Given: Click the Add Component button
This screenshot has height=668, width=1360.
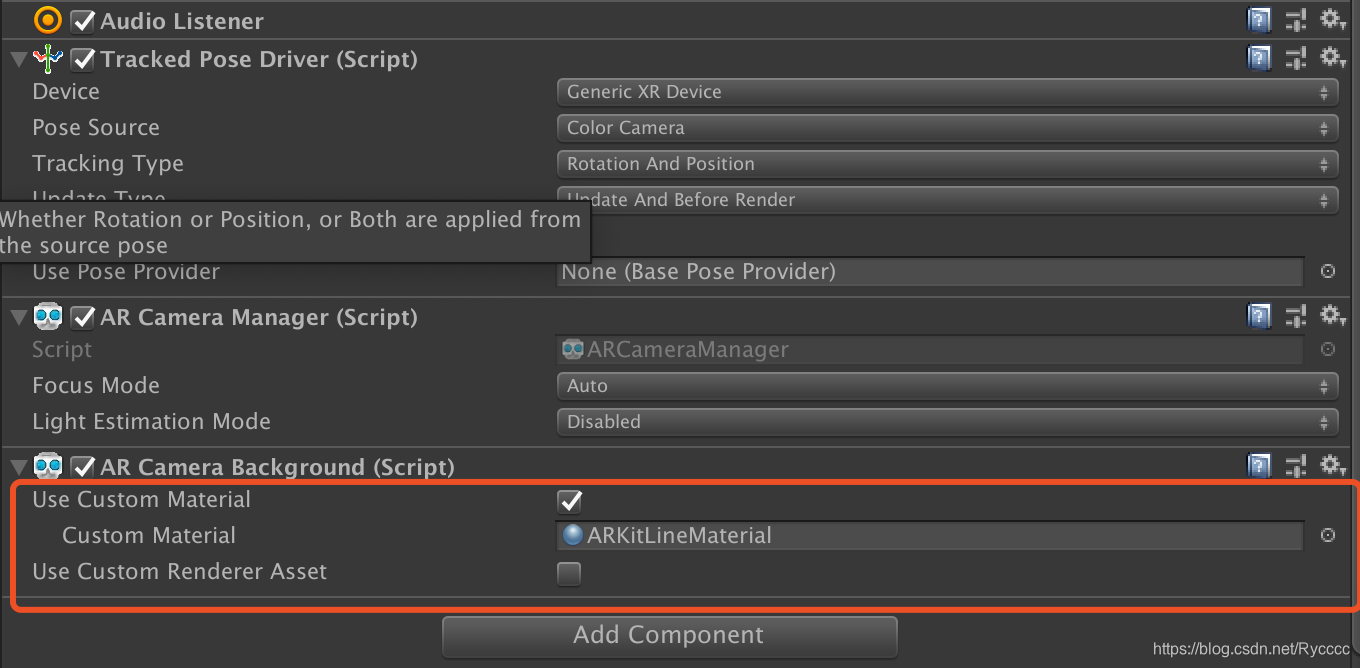Looking at the screenshot, I should (x=669, y=635).
